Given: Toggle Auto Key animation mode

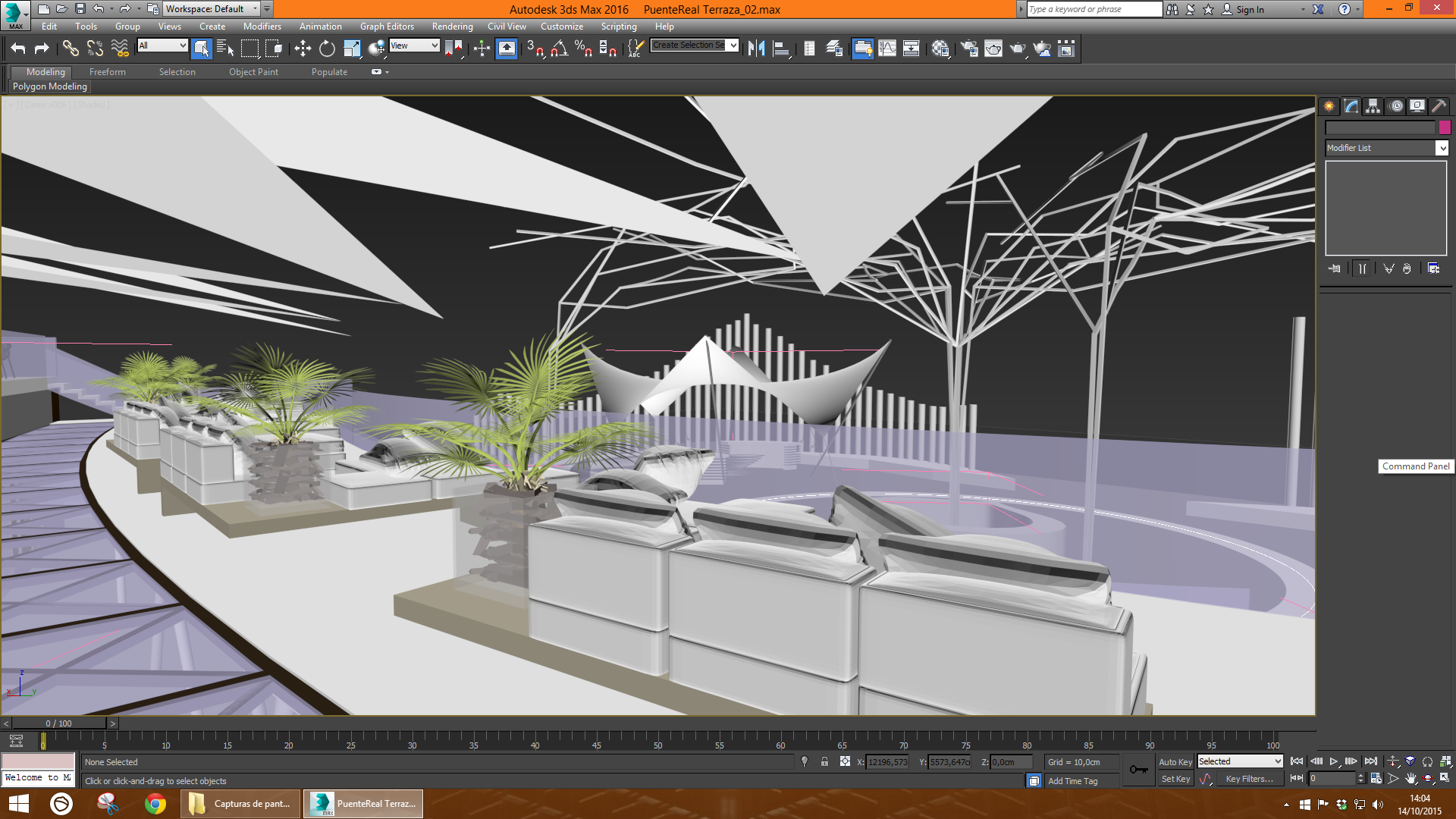Looking at the screenshot, I should (1175, 762).
